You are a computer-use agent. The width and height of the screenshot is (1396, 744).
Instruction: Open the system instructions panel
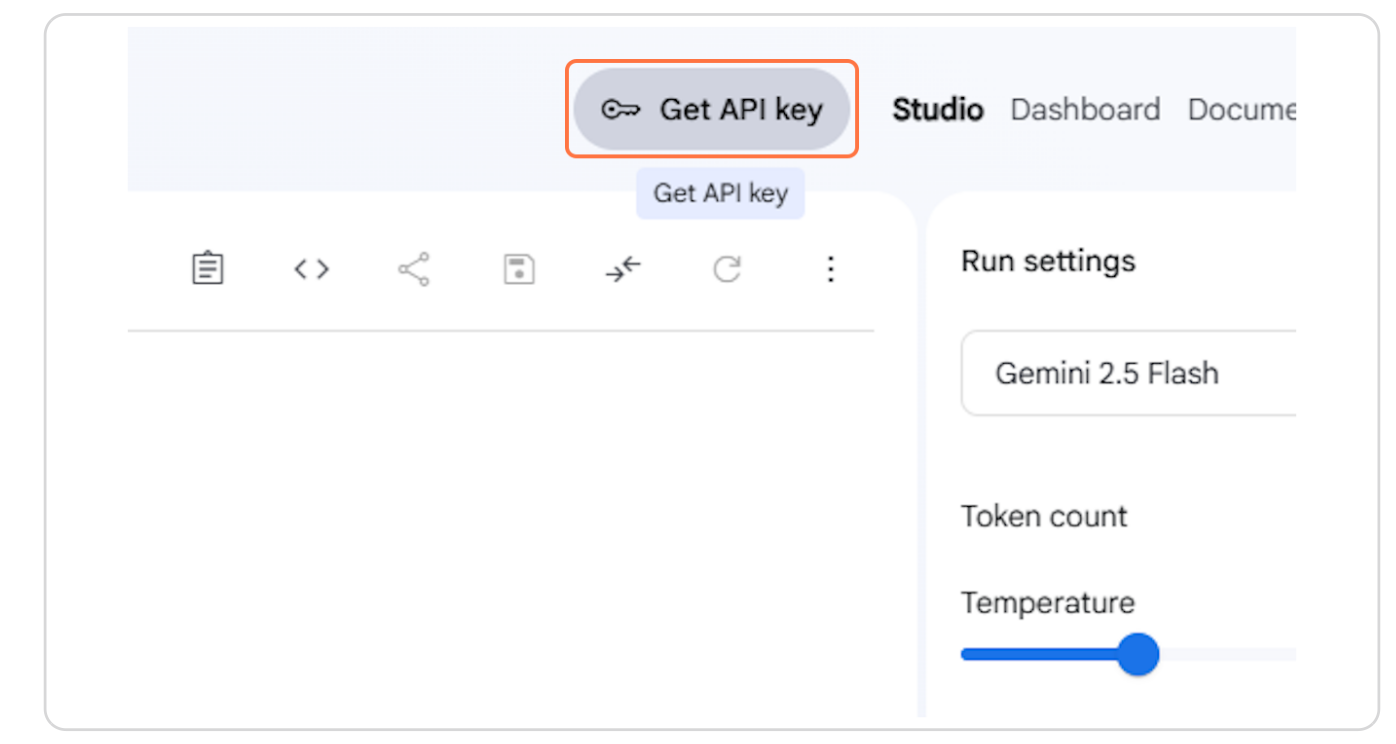point(207,268)
